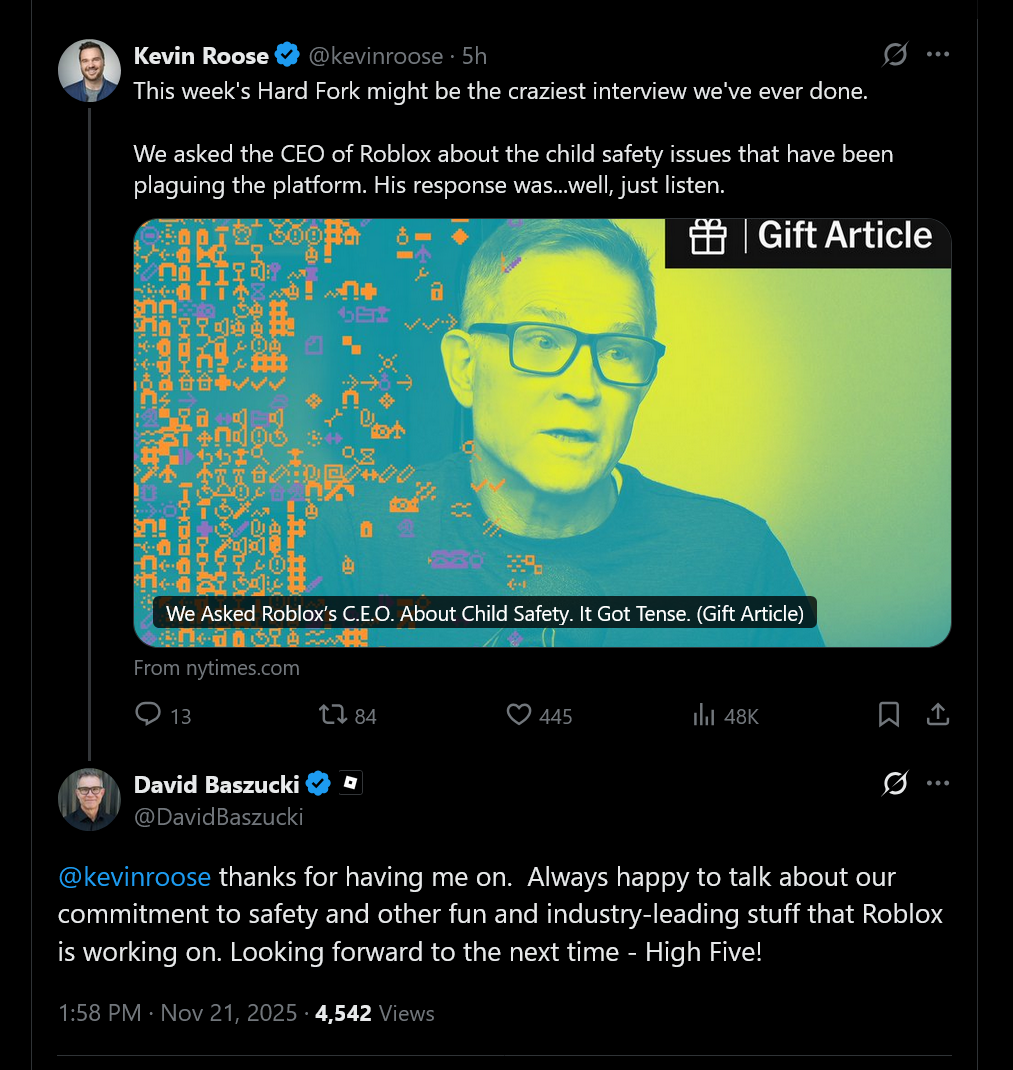Click David Baszucki's verified checkmark

(318, 784)
